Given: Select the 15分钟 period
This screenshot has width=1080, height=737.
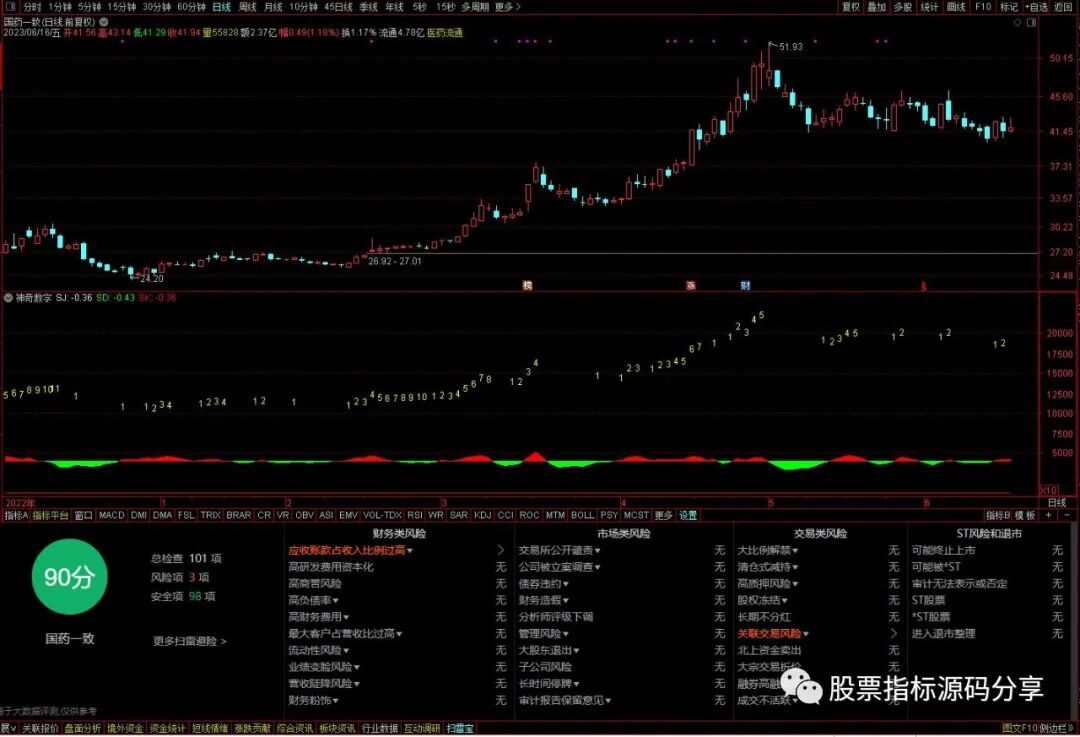Looking at the screenshot, I should click(x=121, y=7).
